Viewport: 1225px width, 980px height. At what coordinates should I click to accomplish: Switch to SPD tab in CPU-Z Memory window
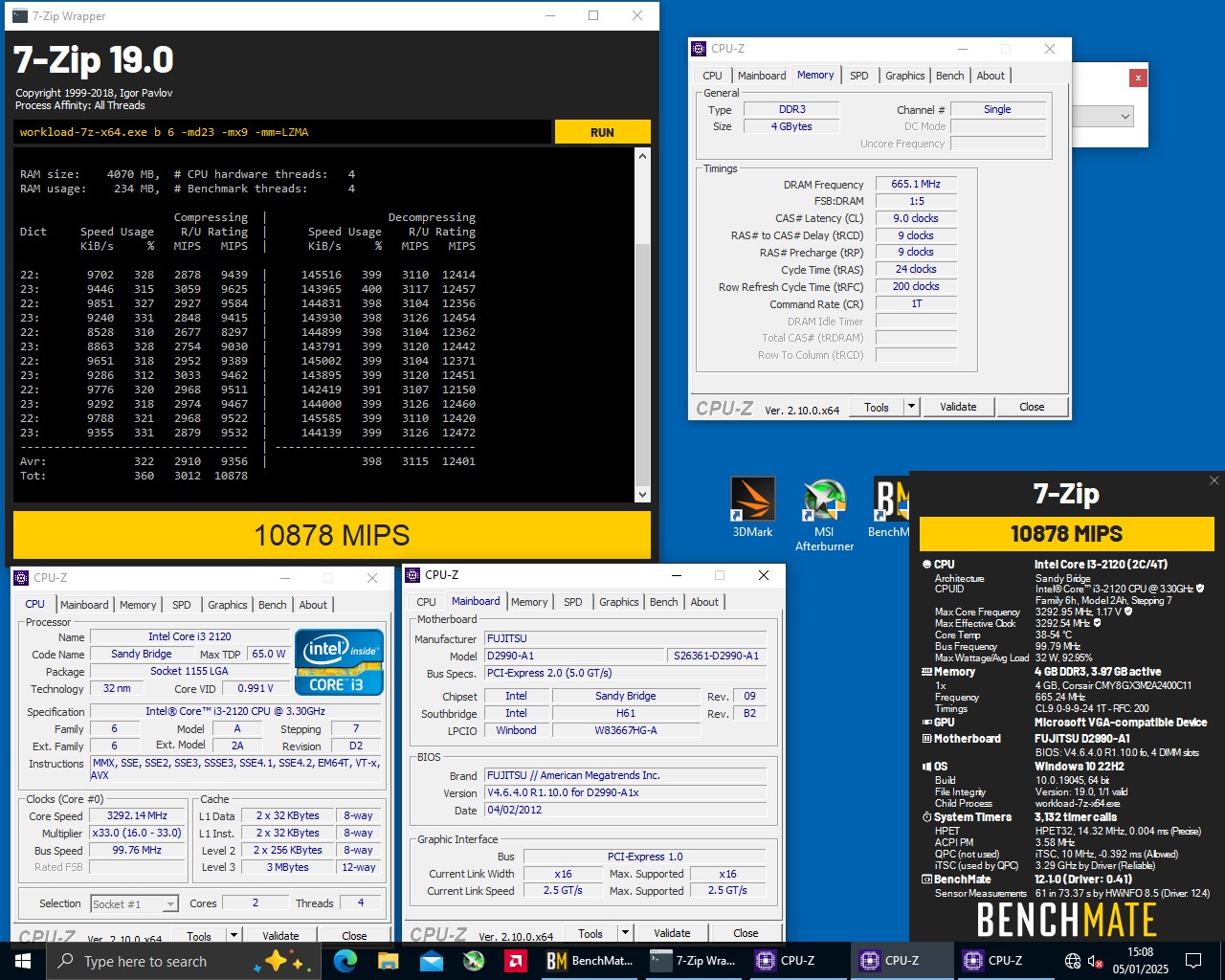pyautogui.click(x=859, y=76)
